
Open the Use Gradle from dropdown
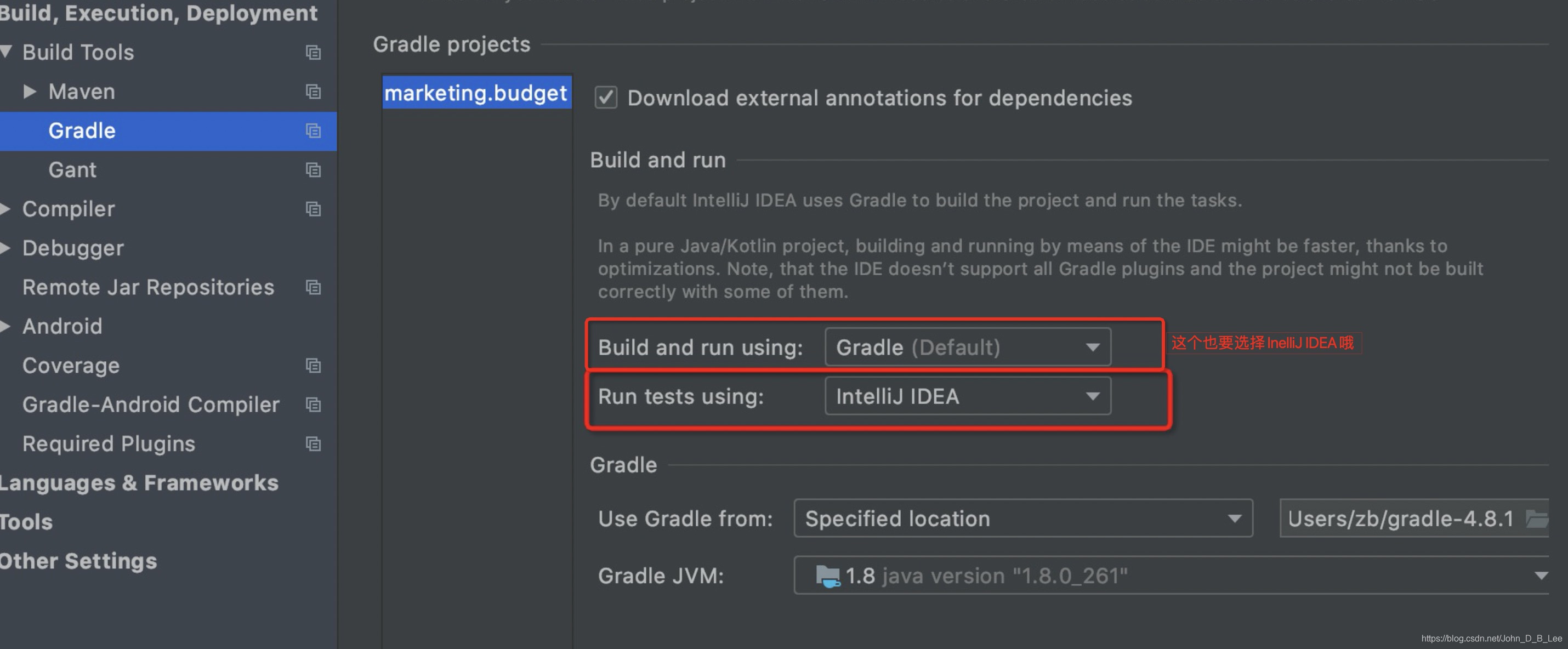pos(1236,519)
